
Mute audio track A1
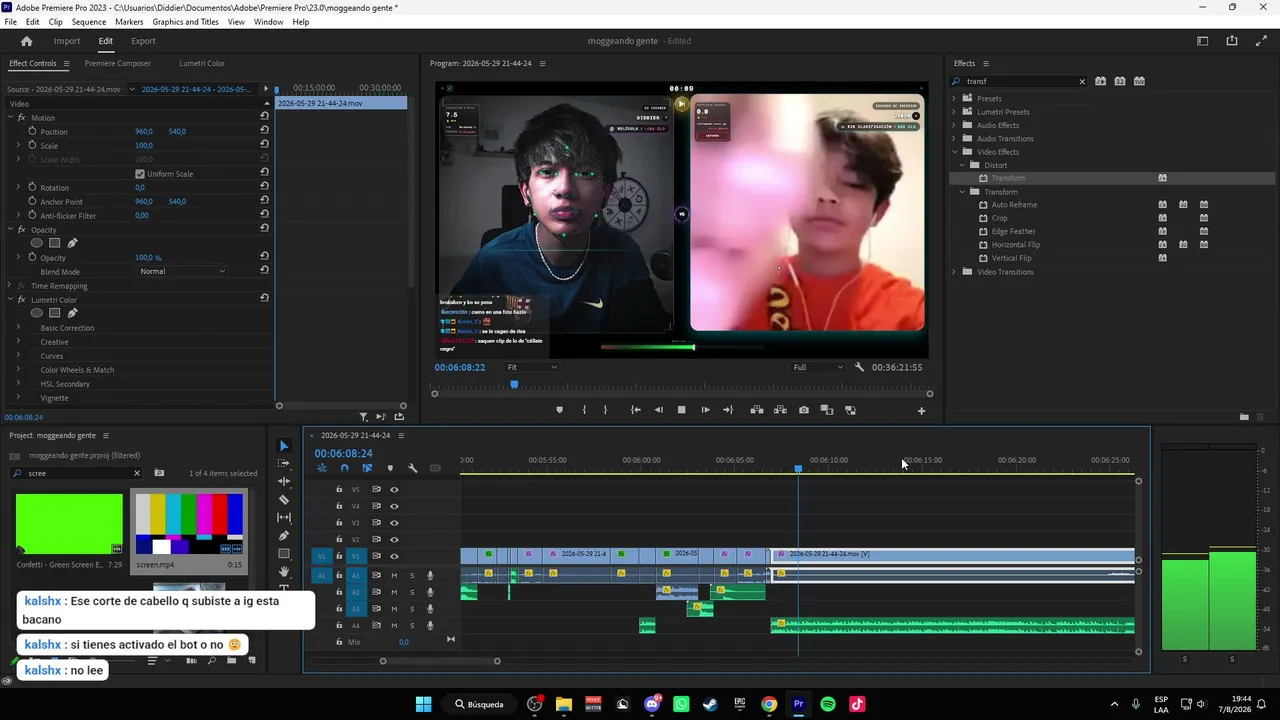point(394,575)
